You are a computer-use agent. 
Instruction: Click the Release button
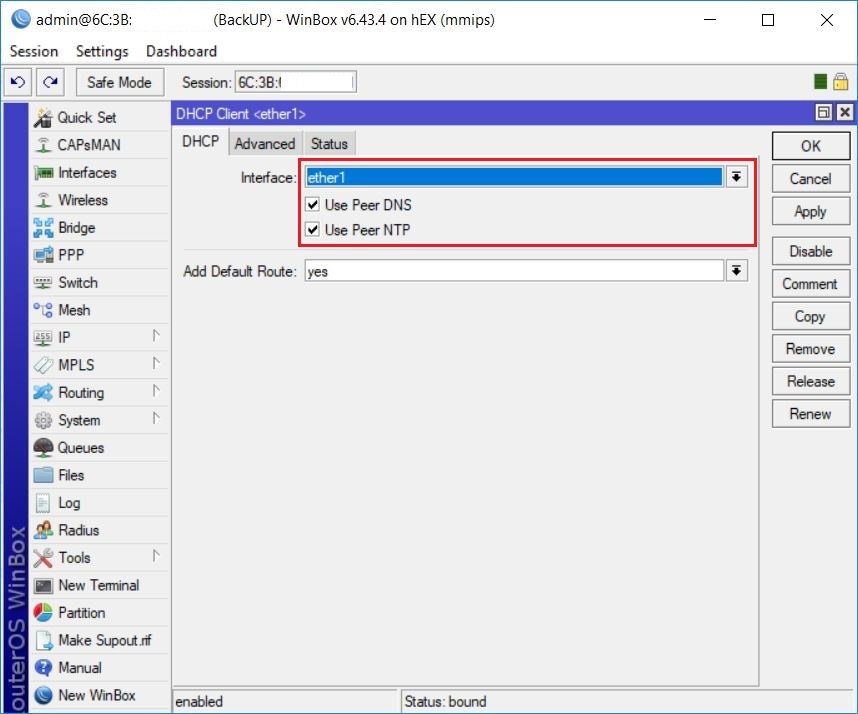811,381
